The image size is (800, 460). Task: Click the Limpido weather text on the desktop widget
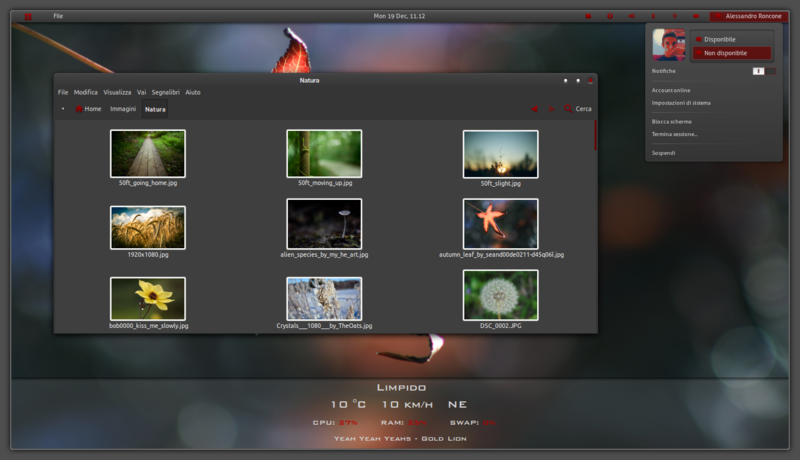click(401, 388)
